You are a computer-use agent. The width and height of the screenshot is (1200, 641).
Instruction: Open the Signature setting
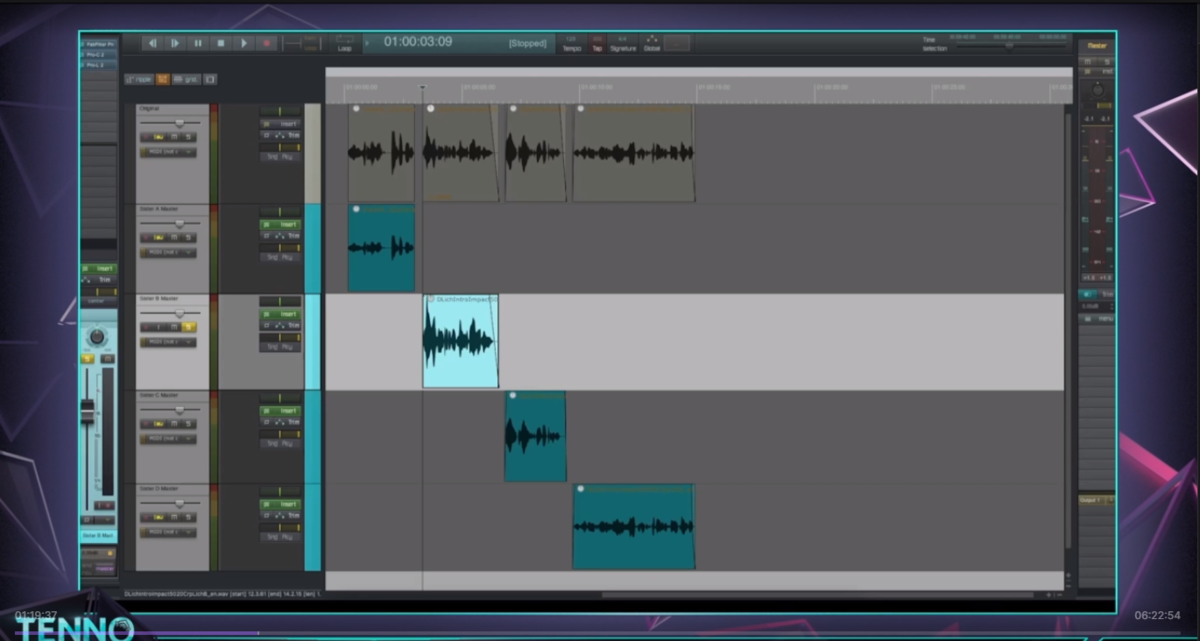623,43
